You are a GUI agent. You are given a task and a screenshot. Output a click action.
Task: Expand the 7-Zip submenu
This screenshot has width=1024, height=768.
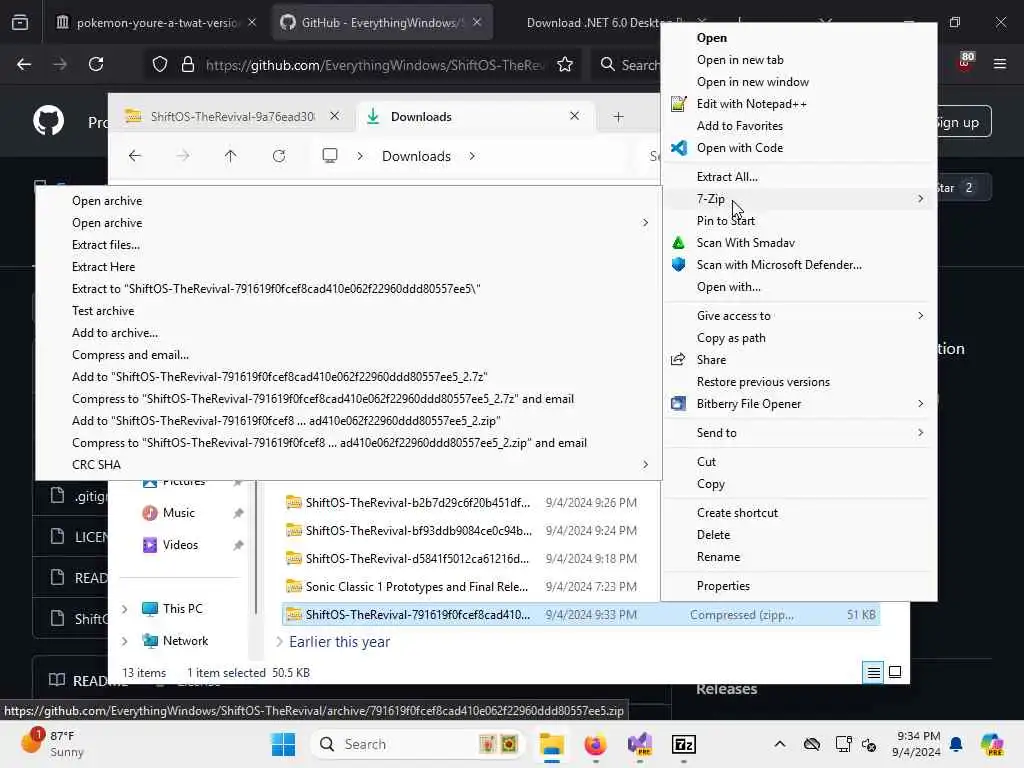(x=799, y=199)
